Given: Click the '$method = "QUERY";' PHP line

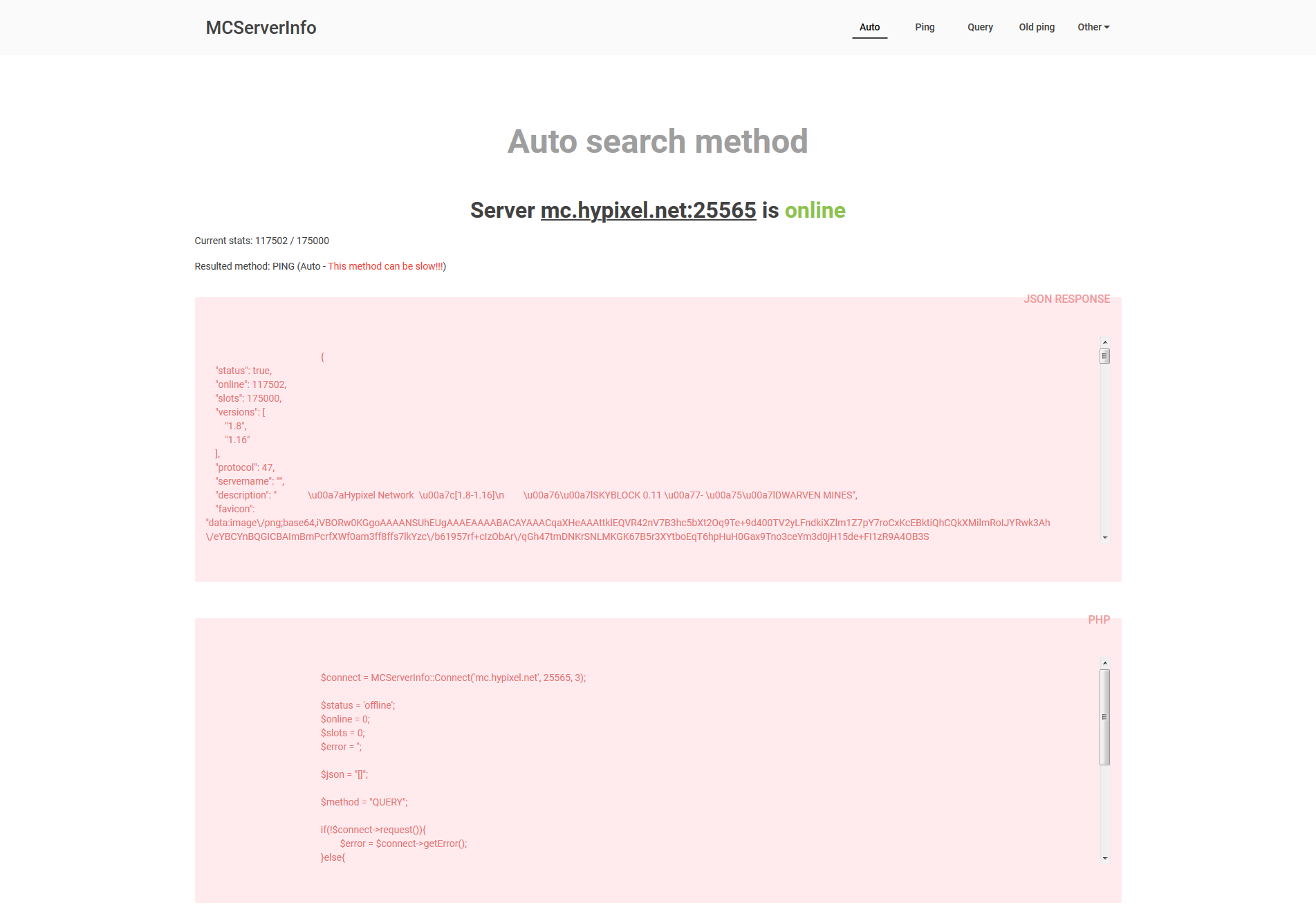Looking at the screenshot, I should (364, 802).
